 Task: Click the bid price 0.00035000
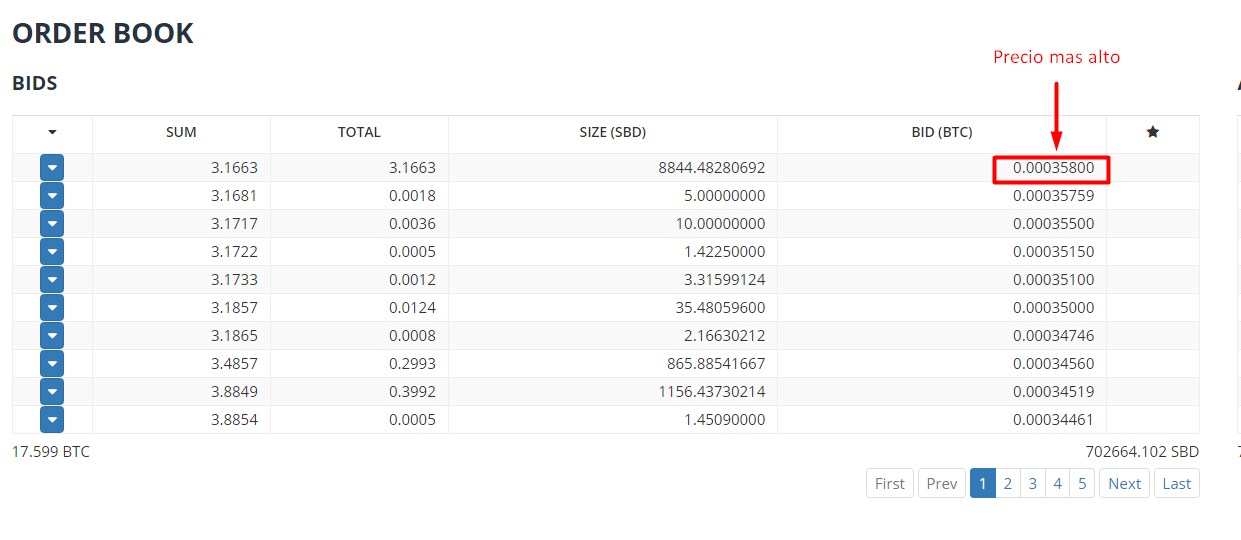click(x=1053, y=308)
